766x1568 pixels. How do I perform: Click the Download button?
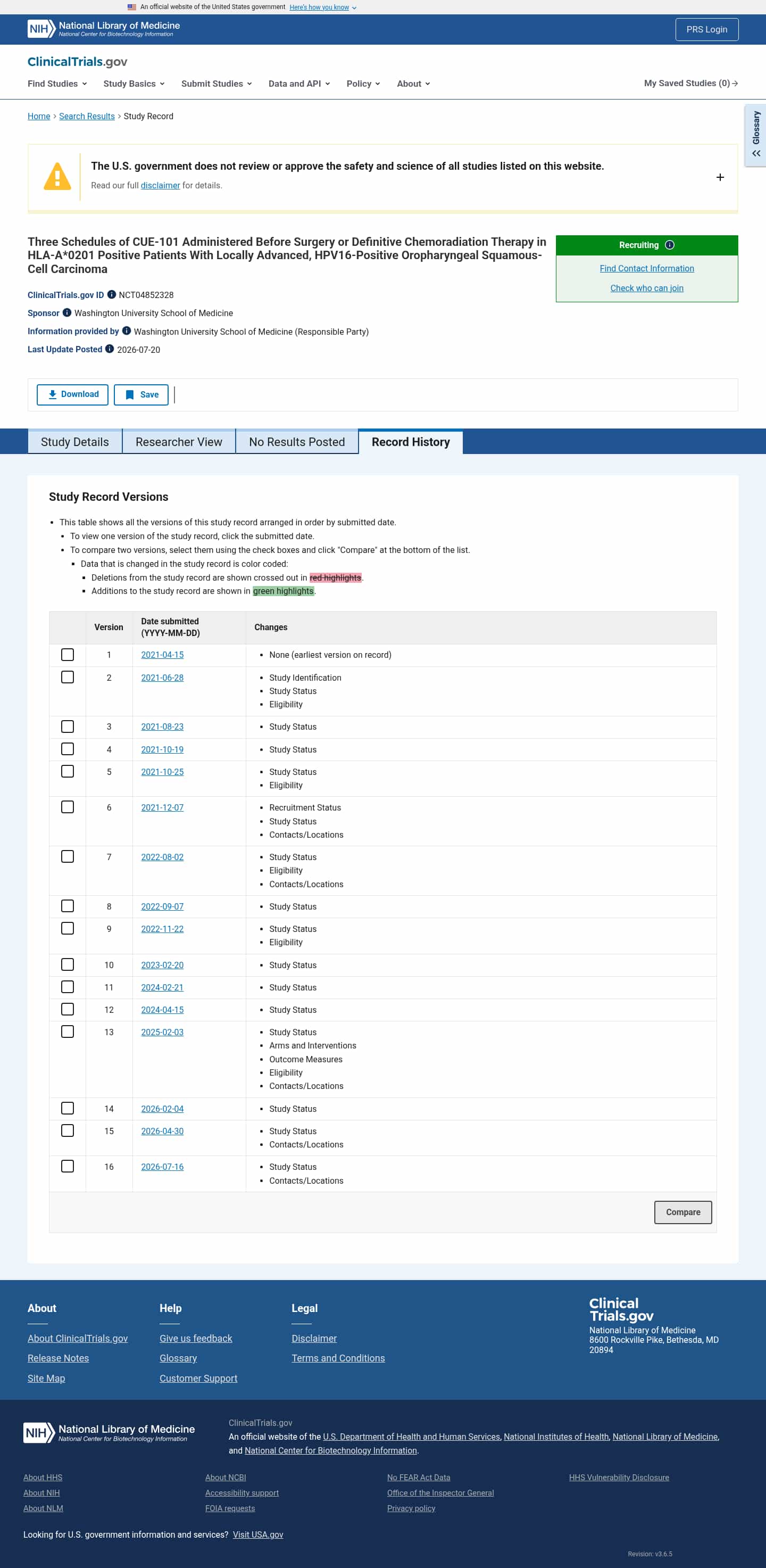(72, 394)
